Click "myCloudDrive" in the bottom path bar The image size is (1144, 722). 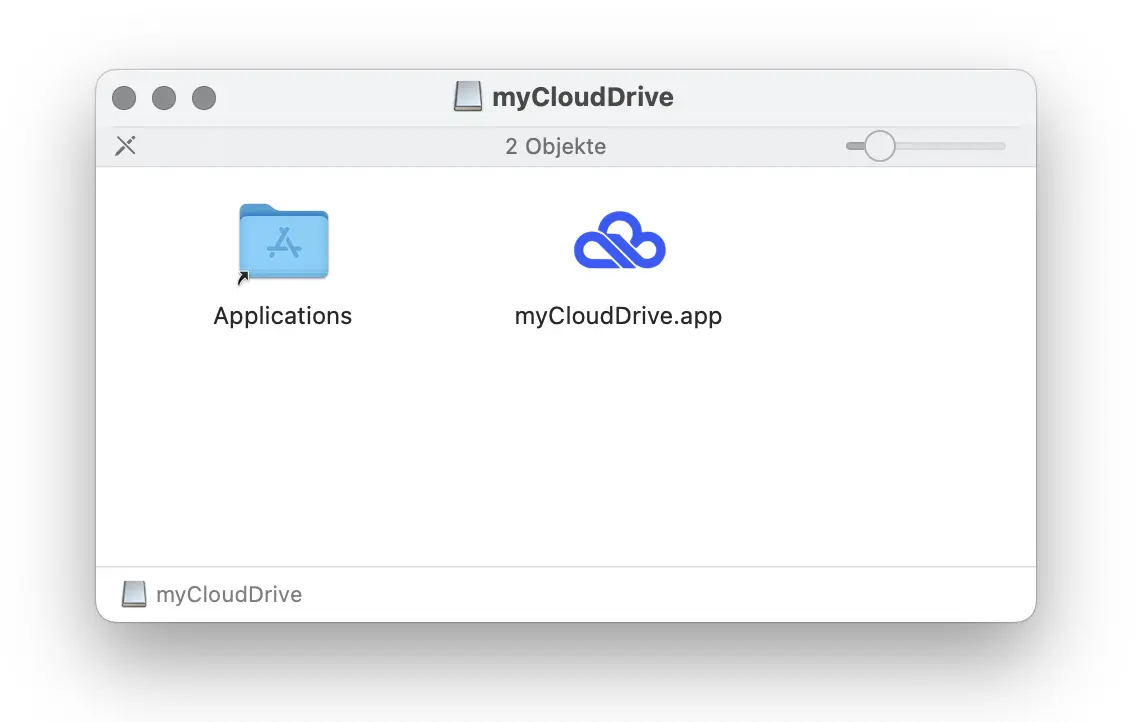229,594
